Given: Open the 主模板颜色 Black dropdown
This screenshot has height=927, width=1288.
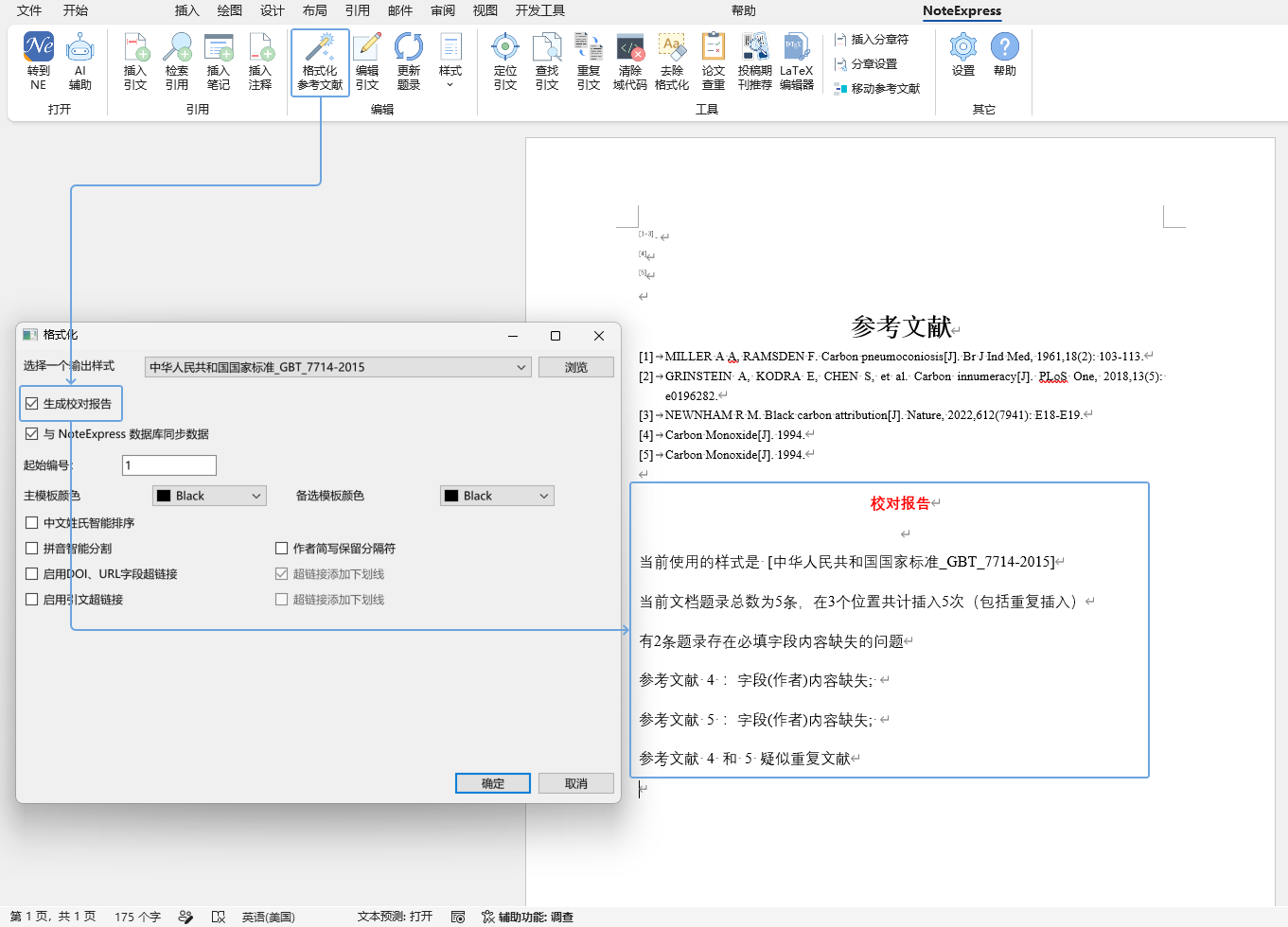Looking at the screenshot, I should pos(209,496).
